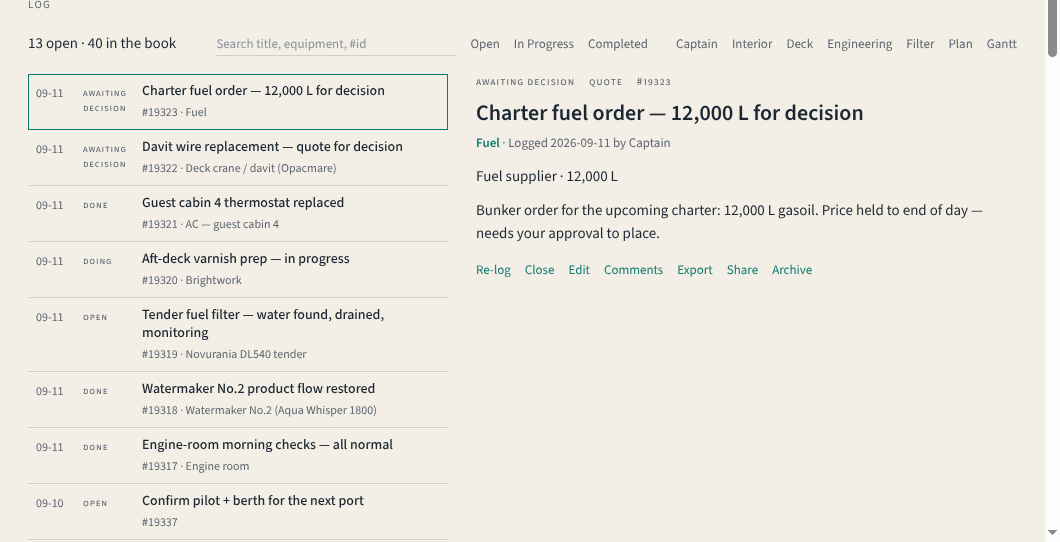Click AWAITING DECISION tag in detail header
Viewport: 1060px width, 542px height.
coord(525,82)
